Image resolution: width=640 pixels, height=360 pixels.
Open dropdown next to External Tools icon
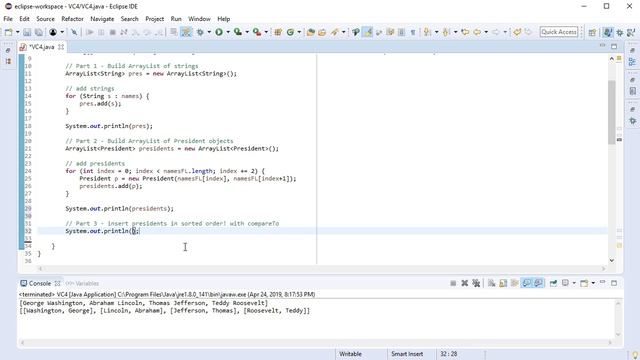266,32
